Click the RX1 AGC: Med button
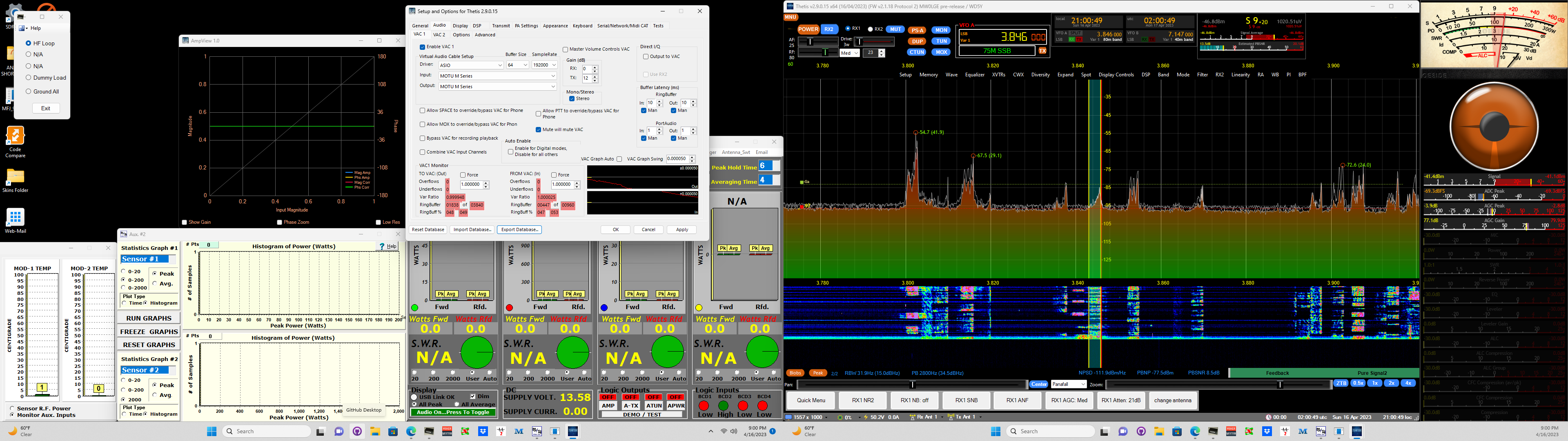Image resolution: width=1568 pixels, height=441 pixels. click(1069, 400)
